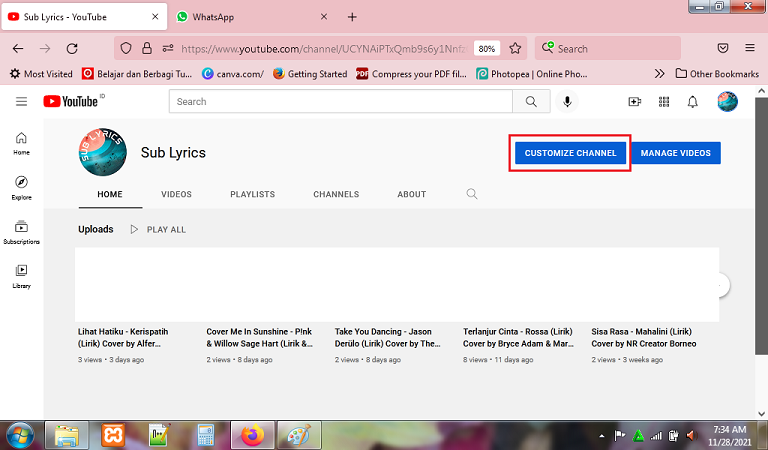
Task: Open the canva.com bookmark
Action: pyautogui.click(x=233, y=73)
